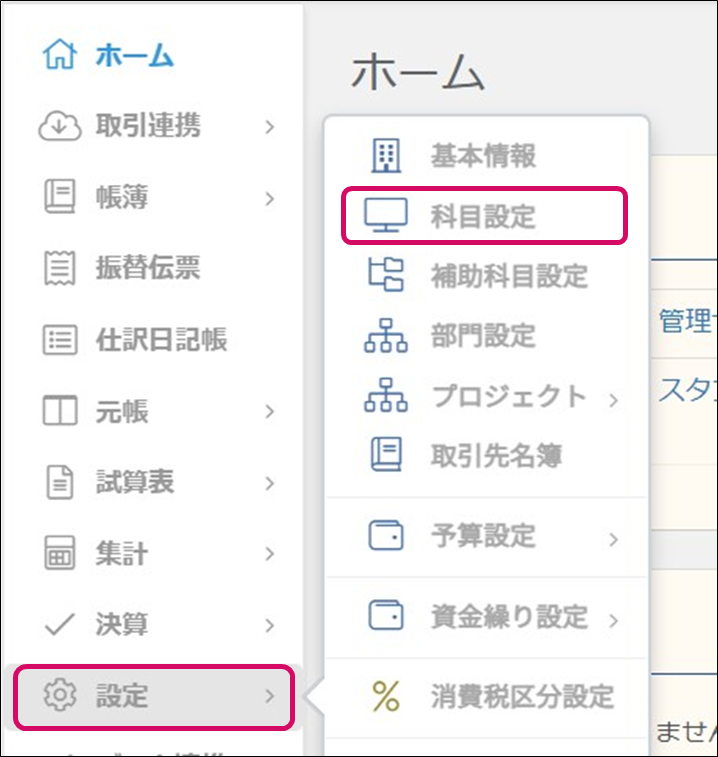
Task: Click the percent icon for 消費税区分設定
Action: [x=386, y=695]
